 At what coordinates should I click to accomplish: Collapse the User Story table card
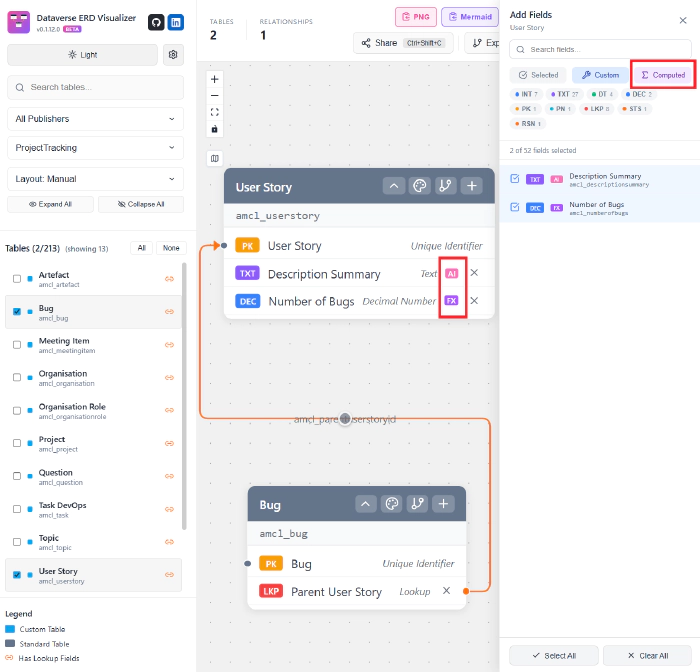coord(394,186)
